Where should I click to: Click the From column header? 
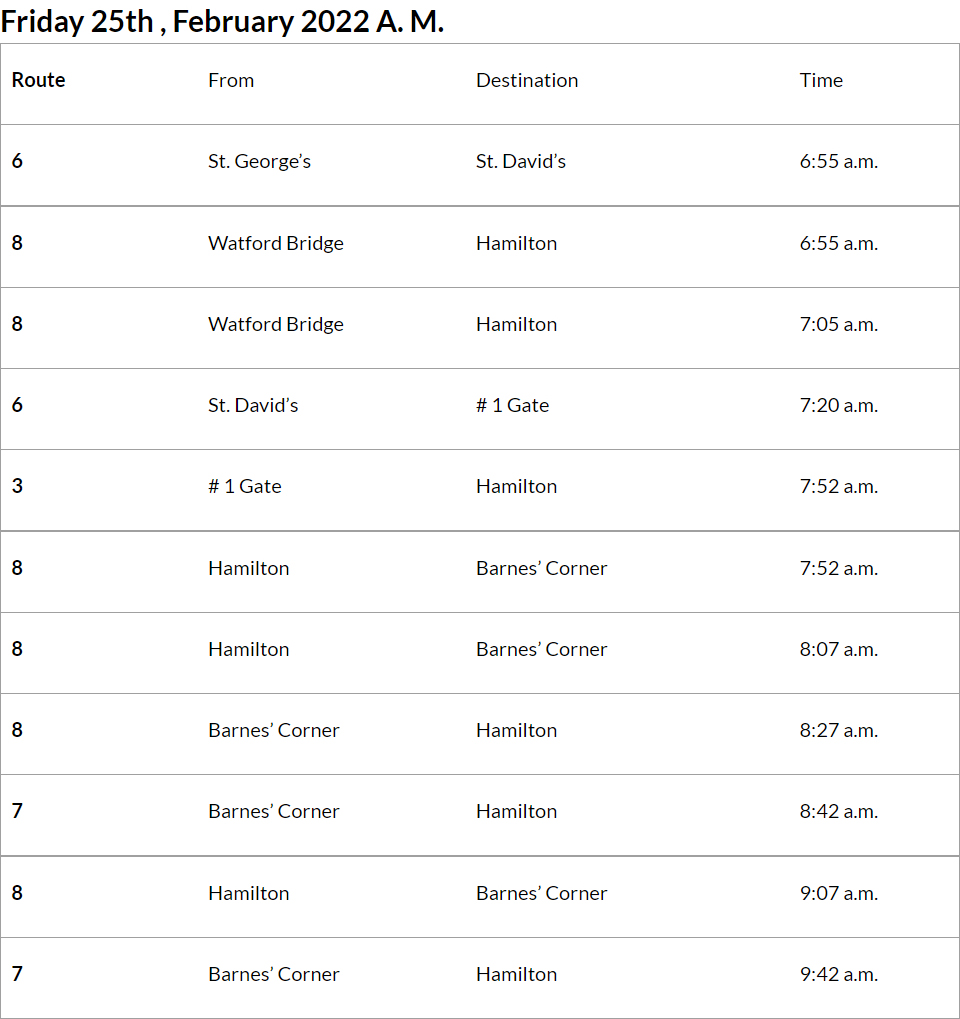[x=231, y=81]
